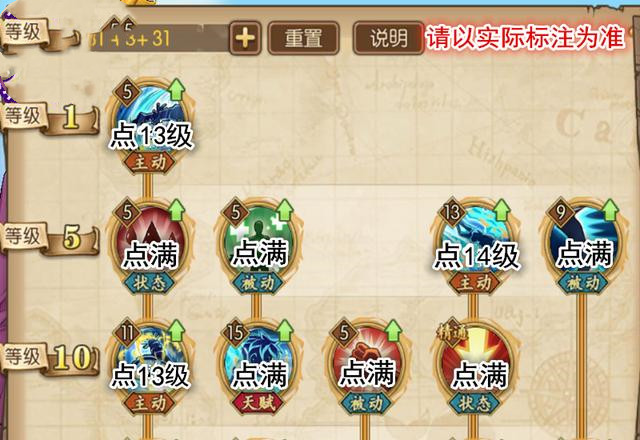
Task: Click green upgrade arrow on red fist skill
Action: pos(393,331)
